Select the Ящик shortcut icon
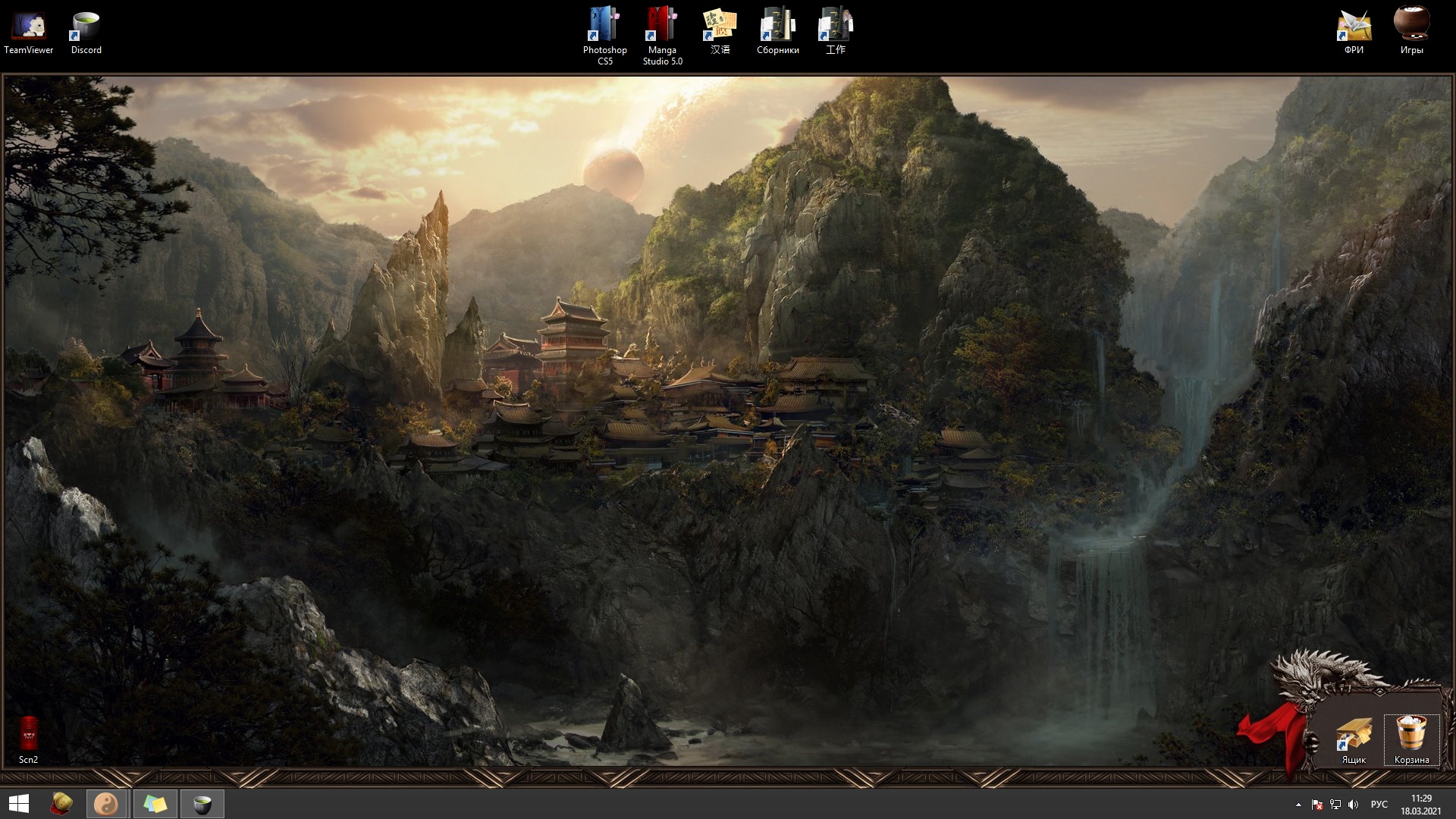 1354,741
